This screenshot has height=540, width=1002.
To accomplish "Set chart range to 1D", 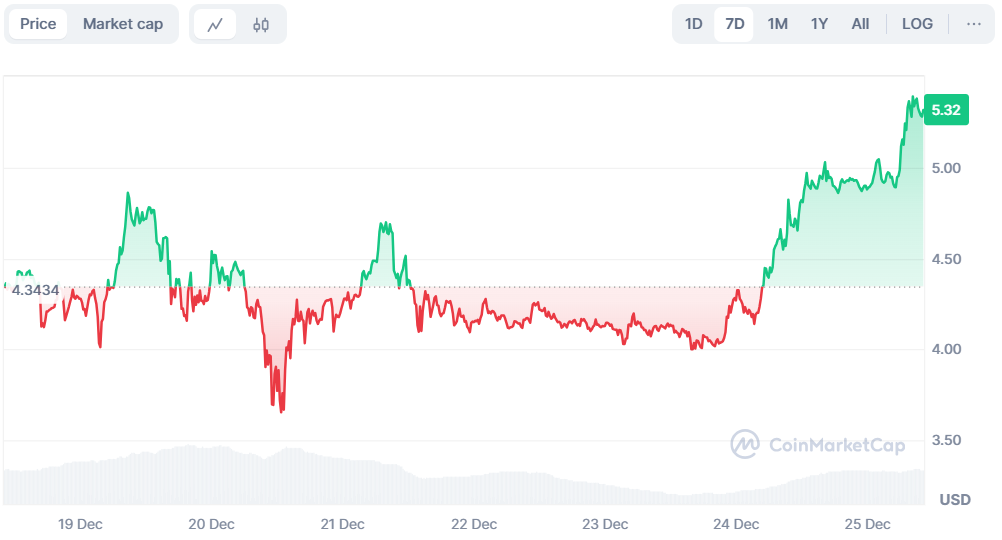I will pyautogui.click(x=693, y=24).
